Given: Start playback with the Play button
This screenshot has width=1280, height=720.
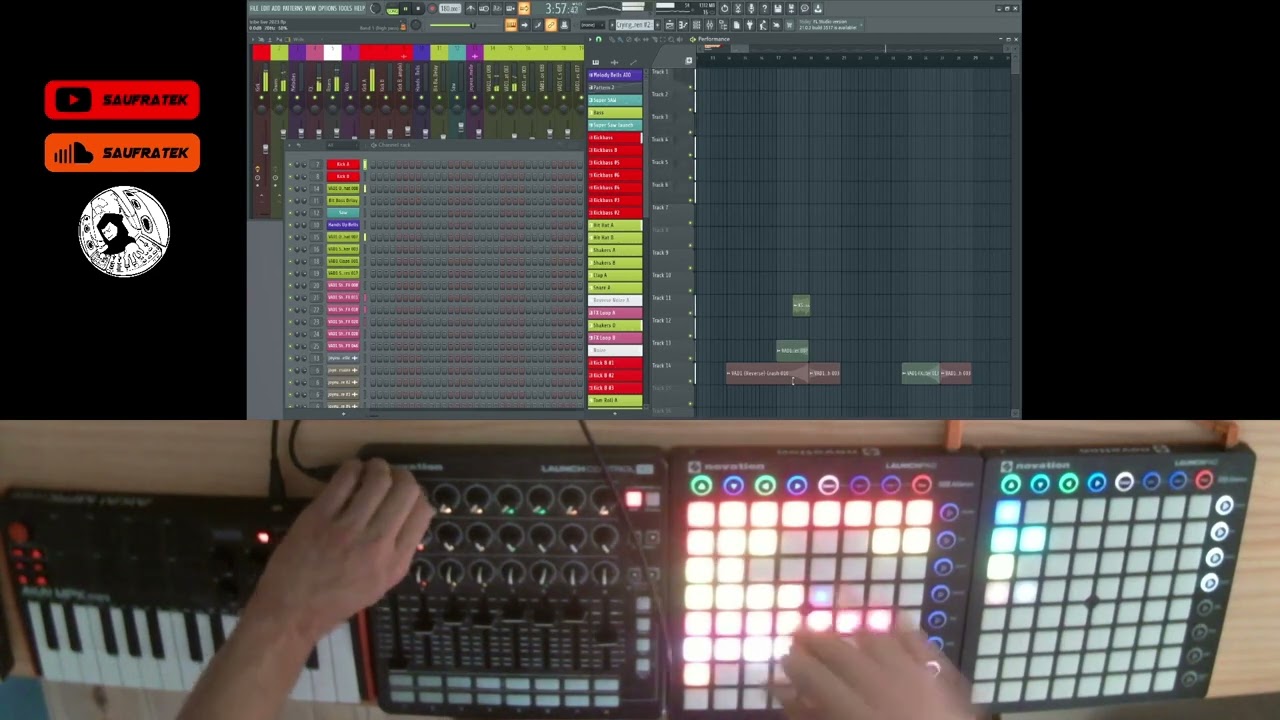Looking at the screenshot, I should pos(406,9).
